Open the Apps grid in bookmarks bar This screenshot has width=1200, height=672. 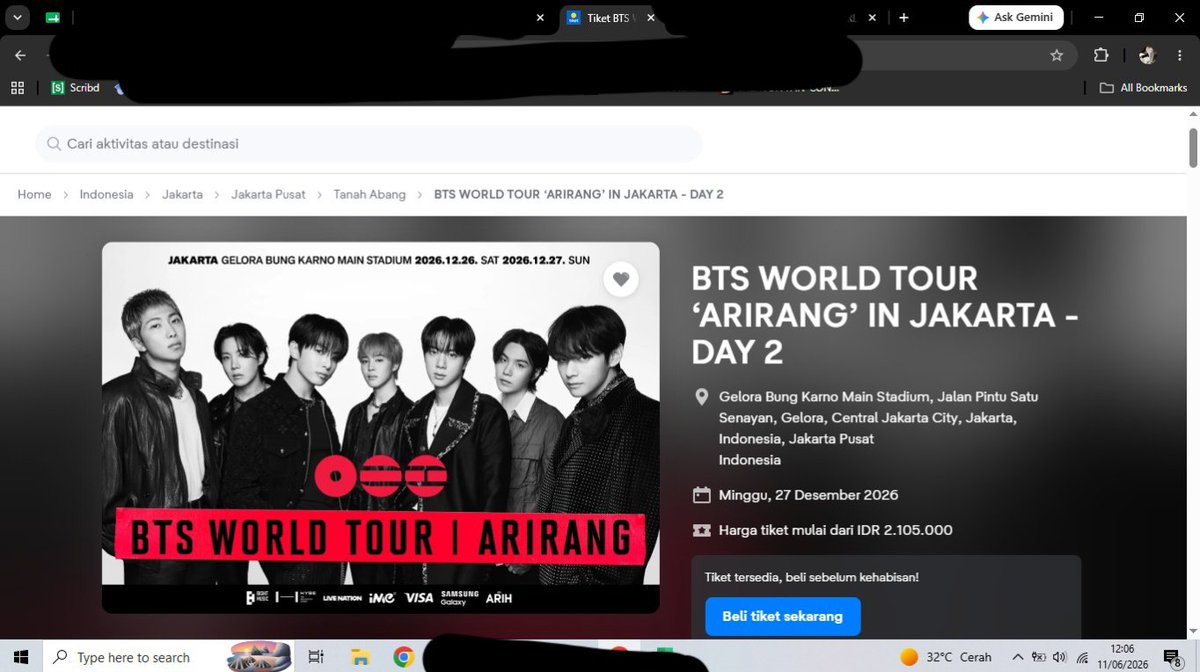point(17,88)
